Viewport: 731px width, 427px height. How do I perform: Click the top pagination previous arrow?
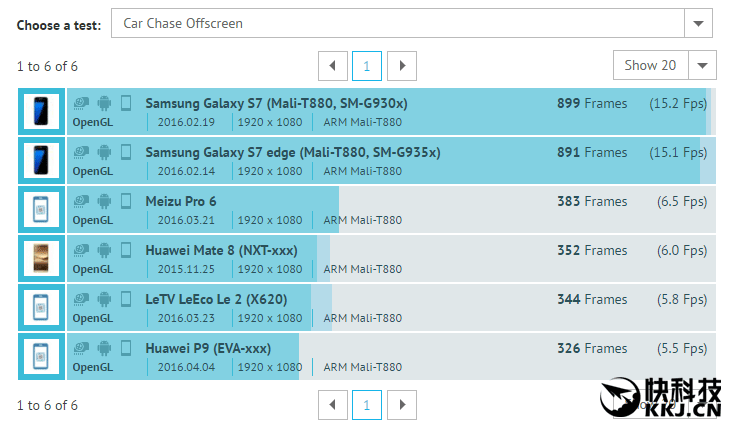333,66
